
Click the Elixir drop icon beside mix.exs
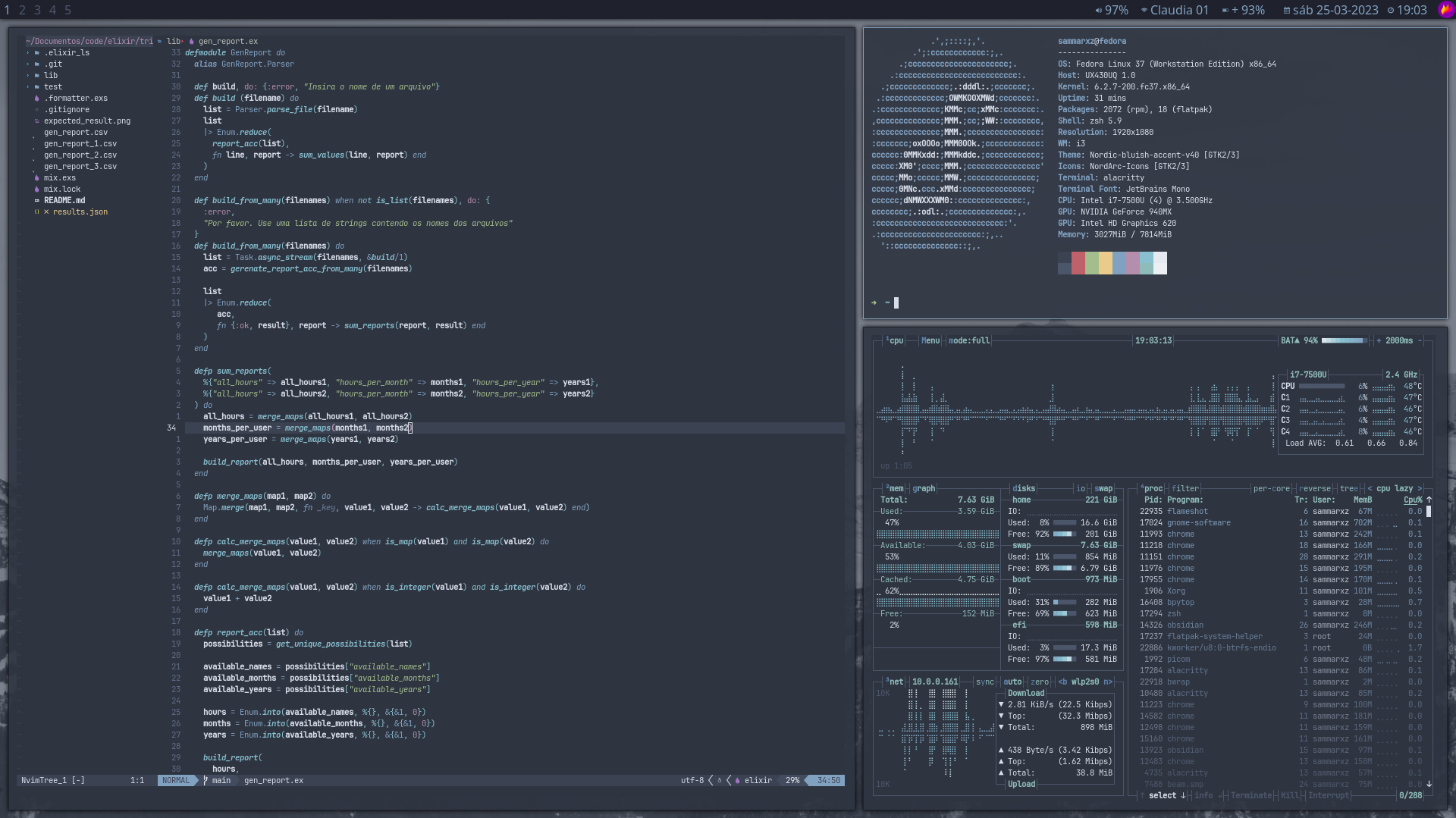pyautogui.click(x=36, y=178)
